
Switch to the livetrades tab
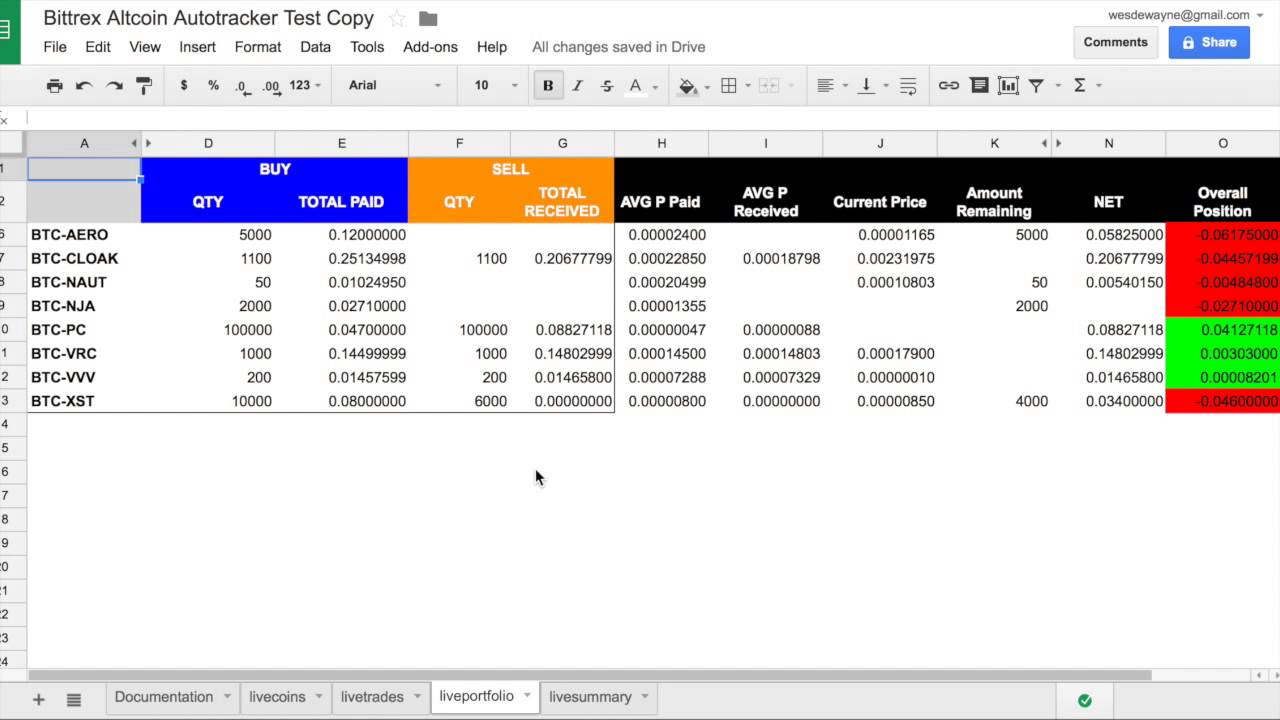point(372,697)
